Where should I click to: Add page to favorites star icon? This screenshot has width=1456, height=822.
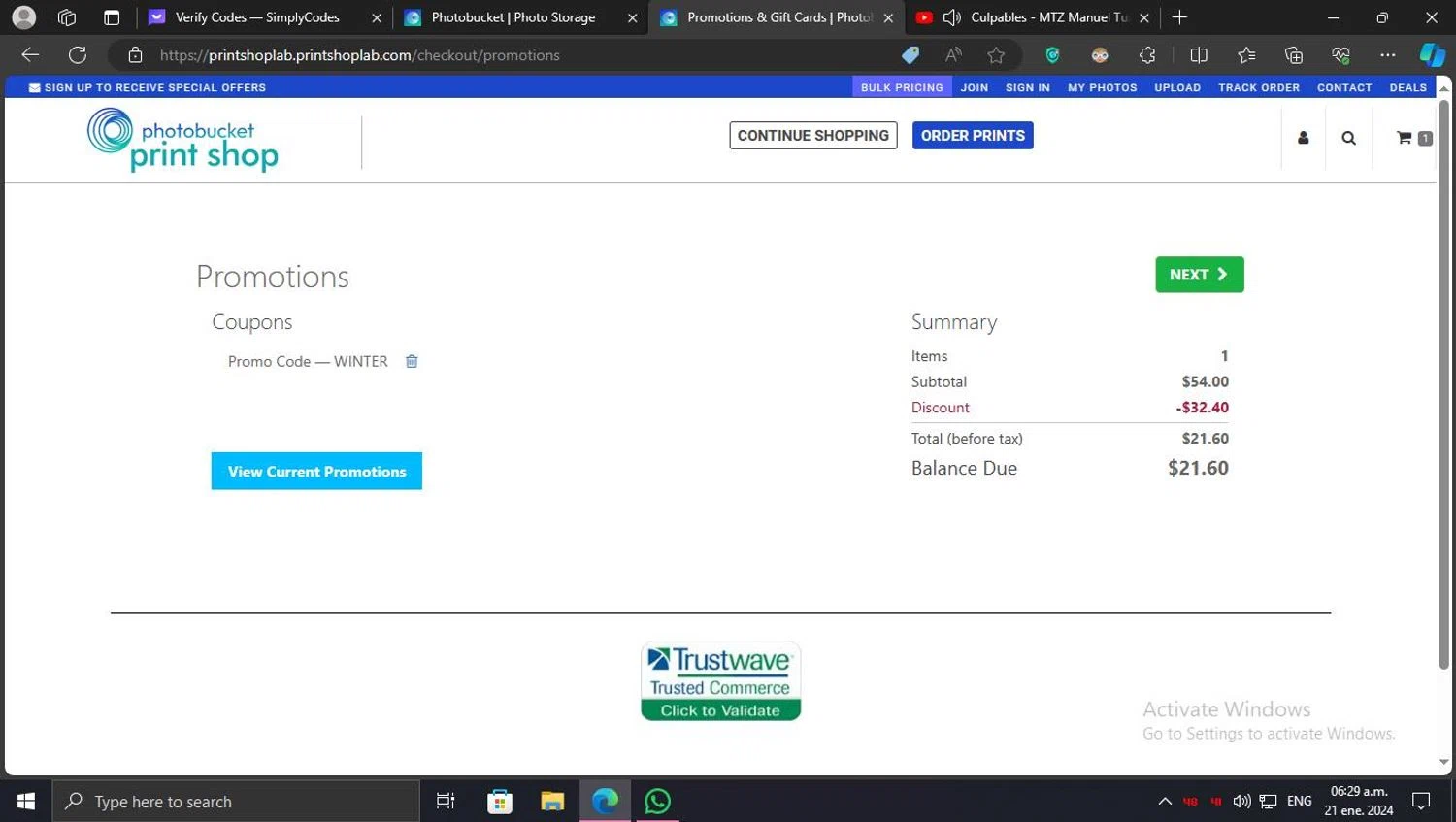(996, 55)
